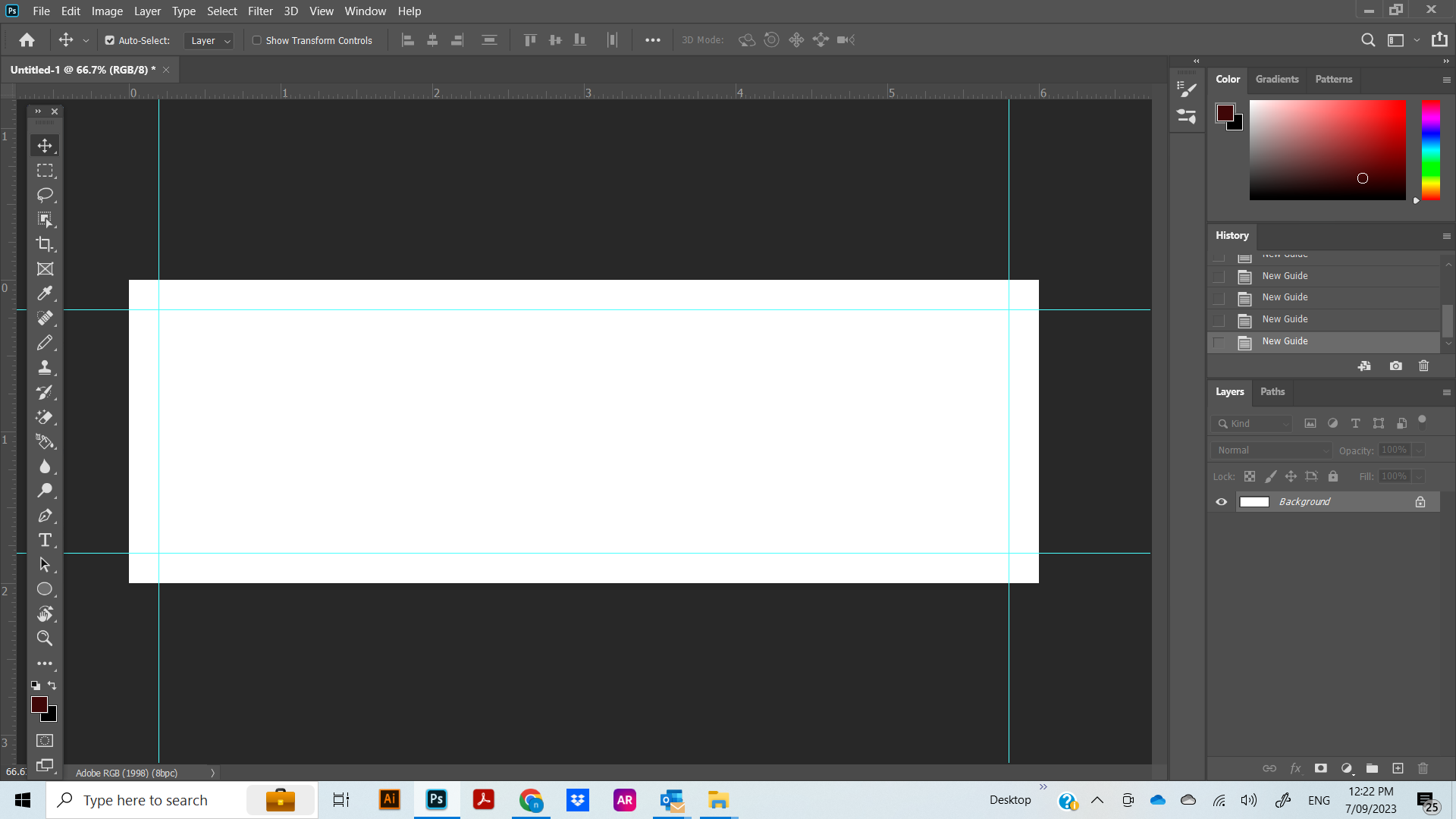Select the Ellipse shape tool
Screen dimensions: 1456x819
coord(45,589)
